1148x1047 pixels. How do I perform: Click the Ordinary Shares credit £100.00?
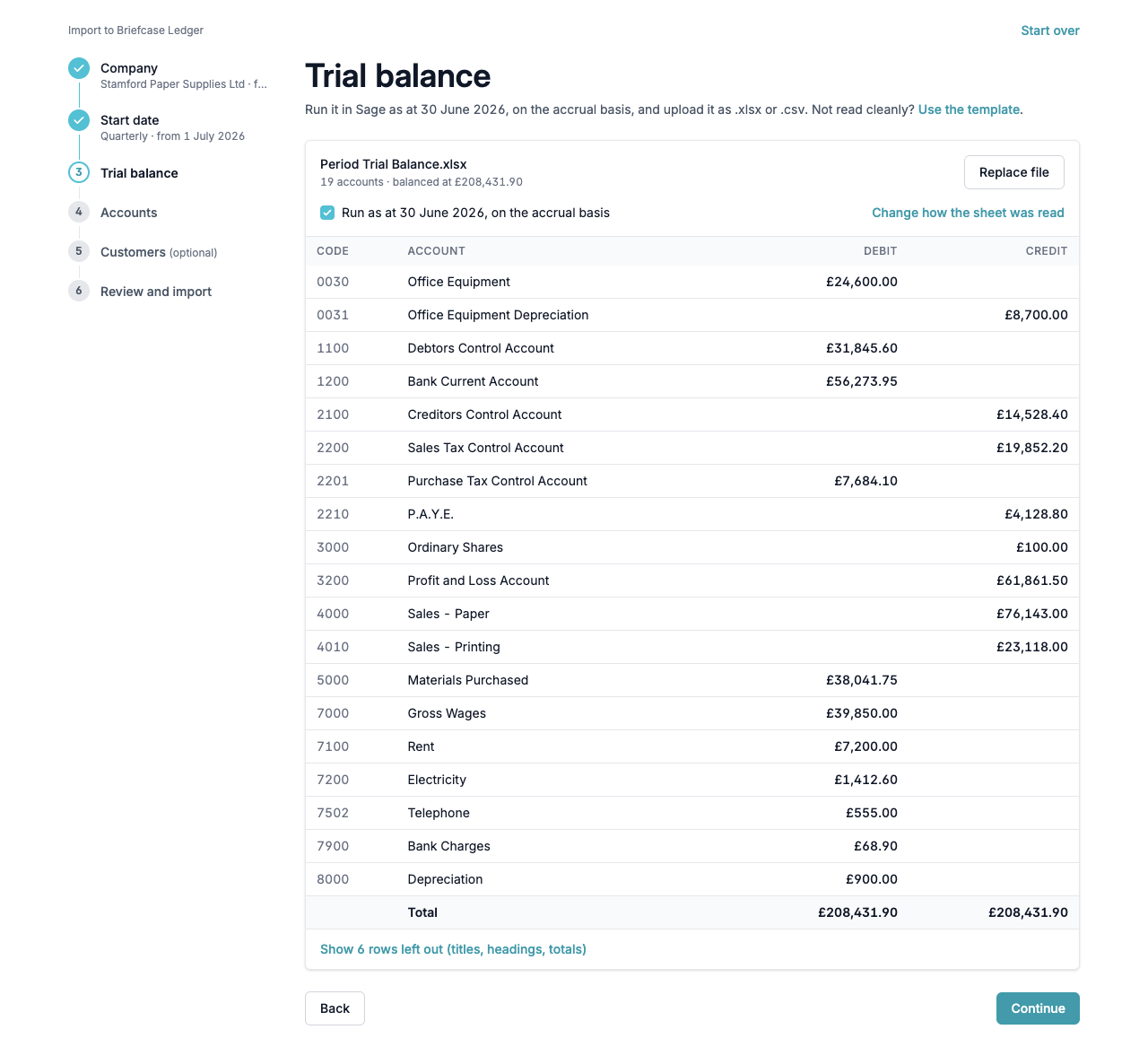point(1042,547)
